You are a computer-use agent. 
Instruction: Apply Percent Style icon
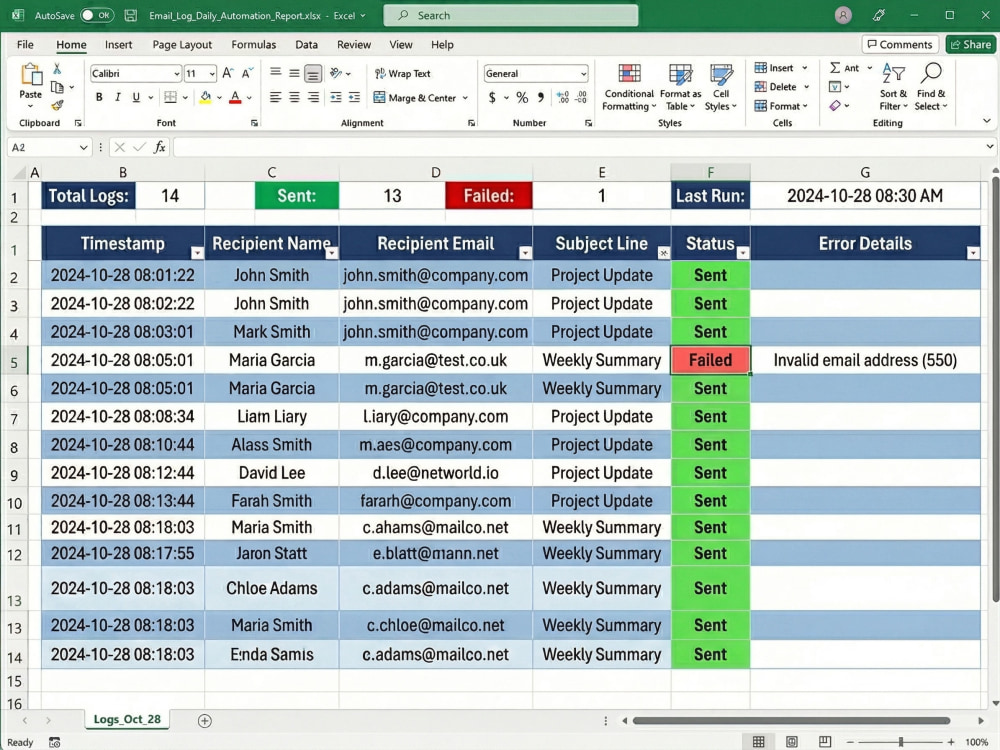point(522,97)
